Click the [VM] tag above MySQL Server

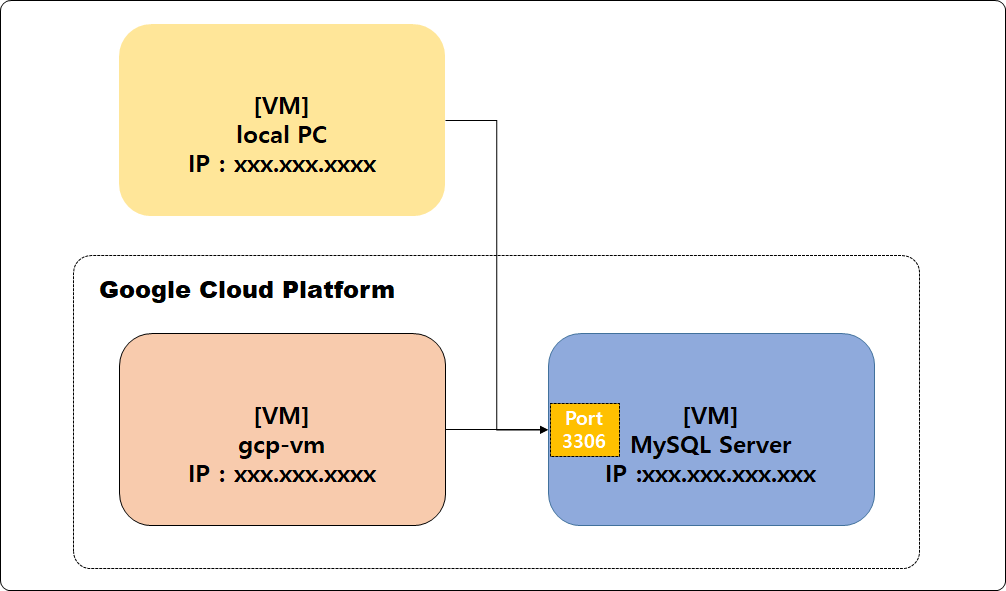(x=710, y=416)
